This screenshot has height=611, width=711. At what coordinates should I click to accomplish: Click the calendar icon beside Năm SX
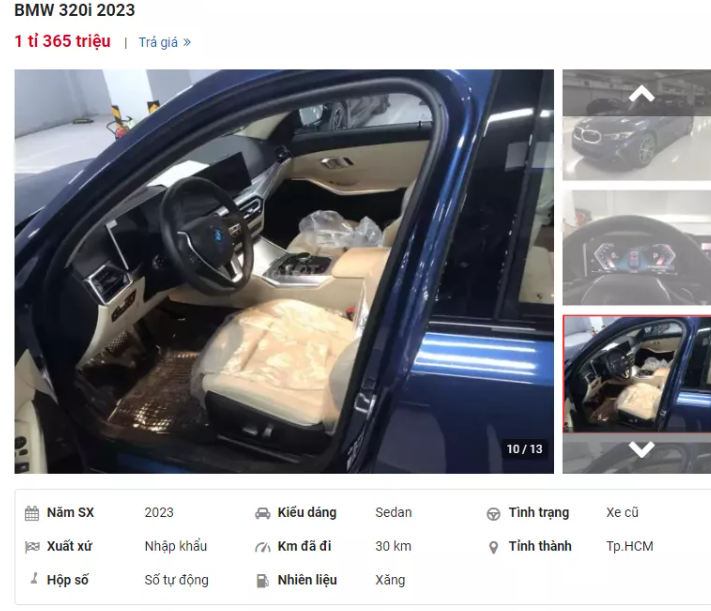tap(32, 513)
